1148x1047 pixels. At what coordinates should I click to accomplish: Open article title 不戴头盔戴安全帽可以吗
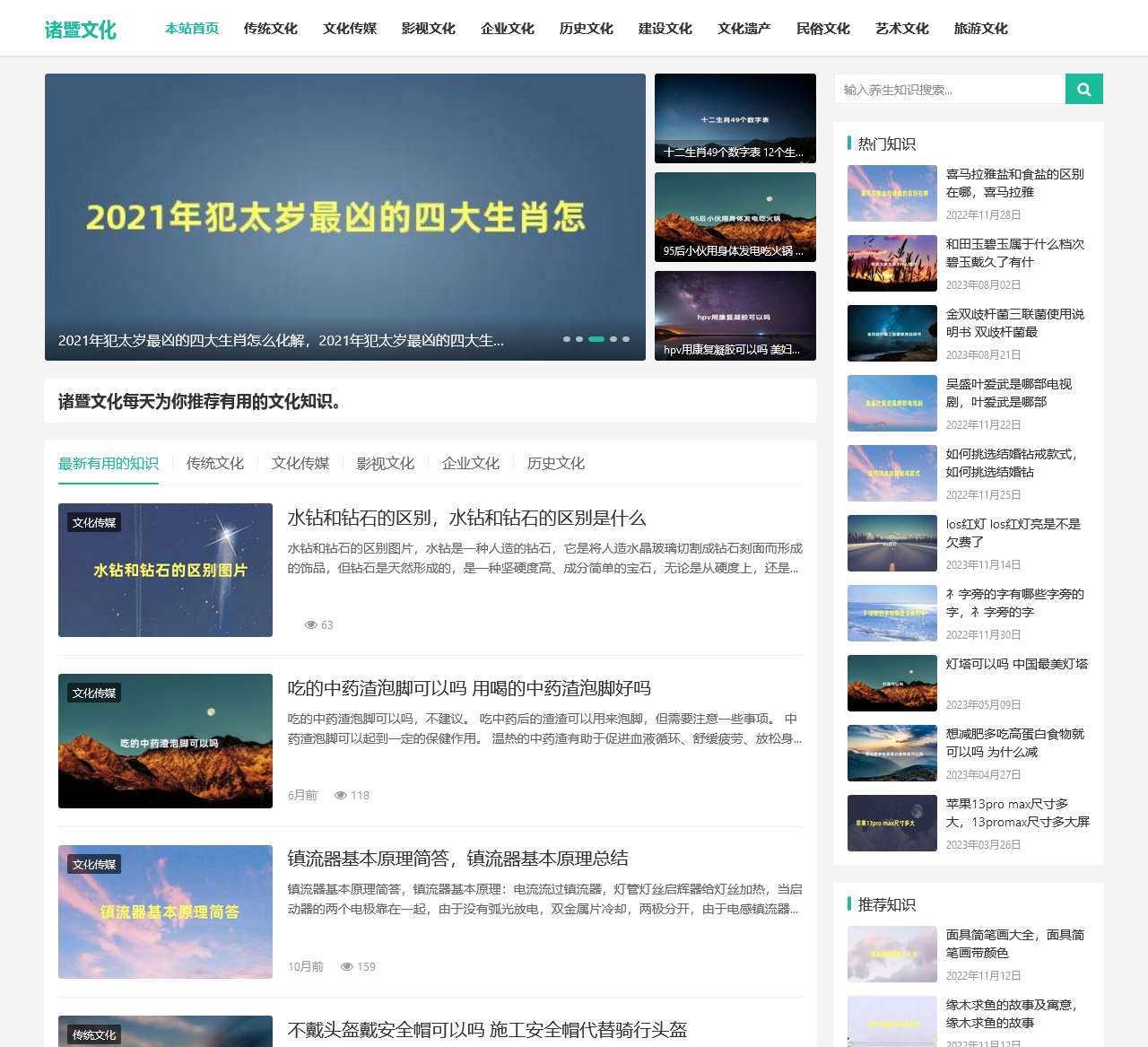(x=487, y=1030)
